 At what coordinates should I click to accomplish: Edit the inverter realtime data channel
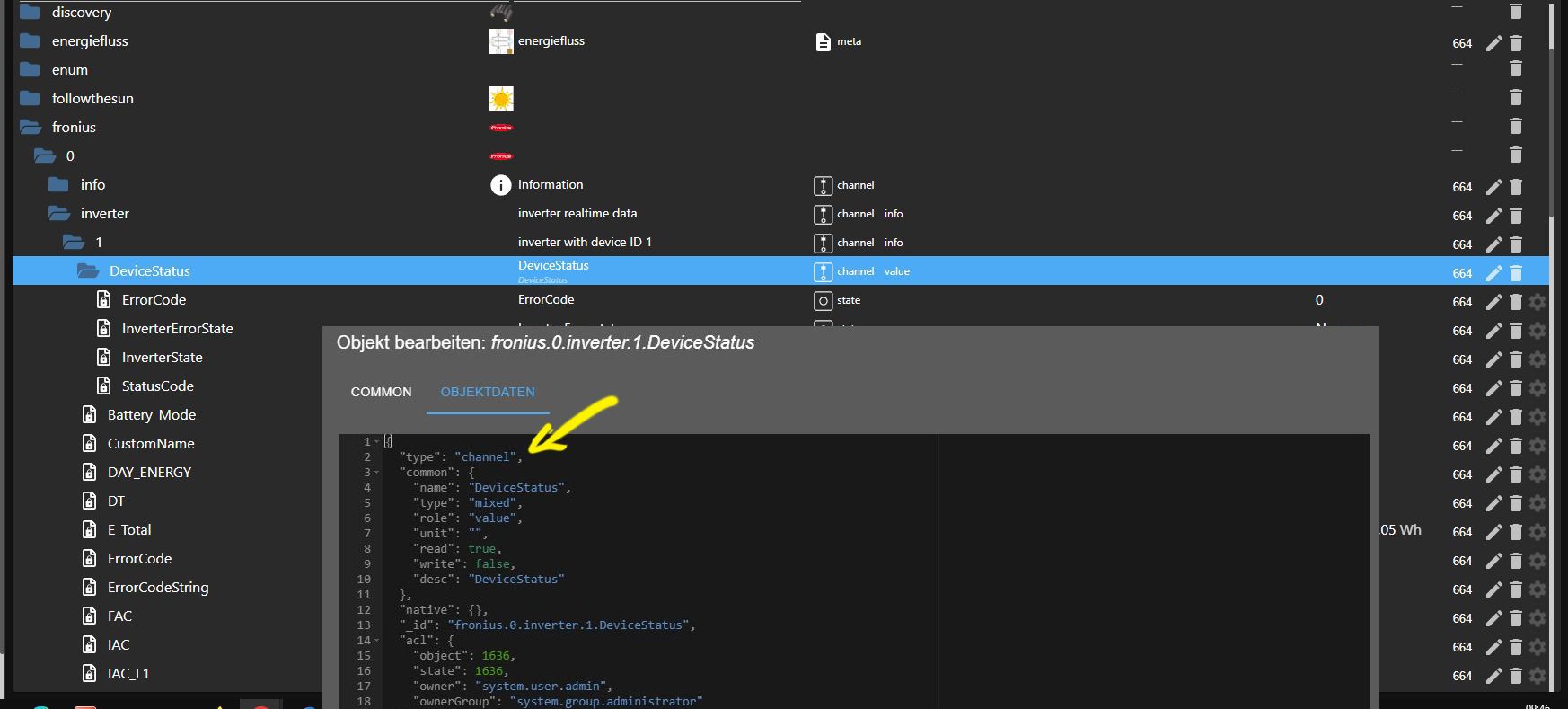pos(1493,216)
